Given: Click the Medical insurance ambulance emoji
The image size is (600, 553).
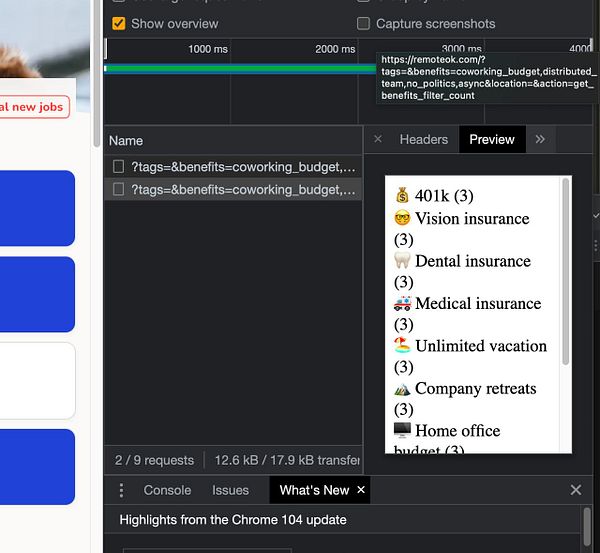Looking at the screenshot, I should (x=402, y=303).
